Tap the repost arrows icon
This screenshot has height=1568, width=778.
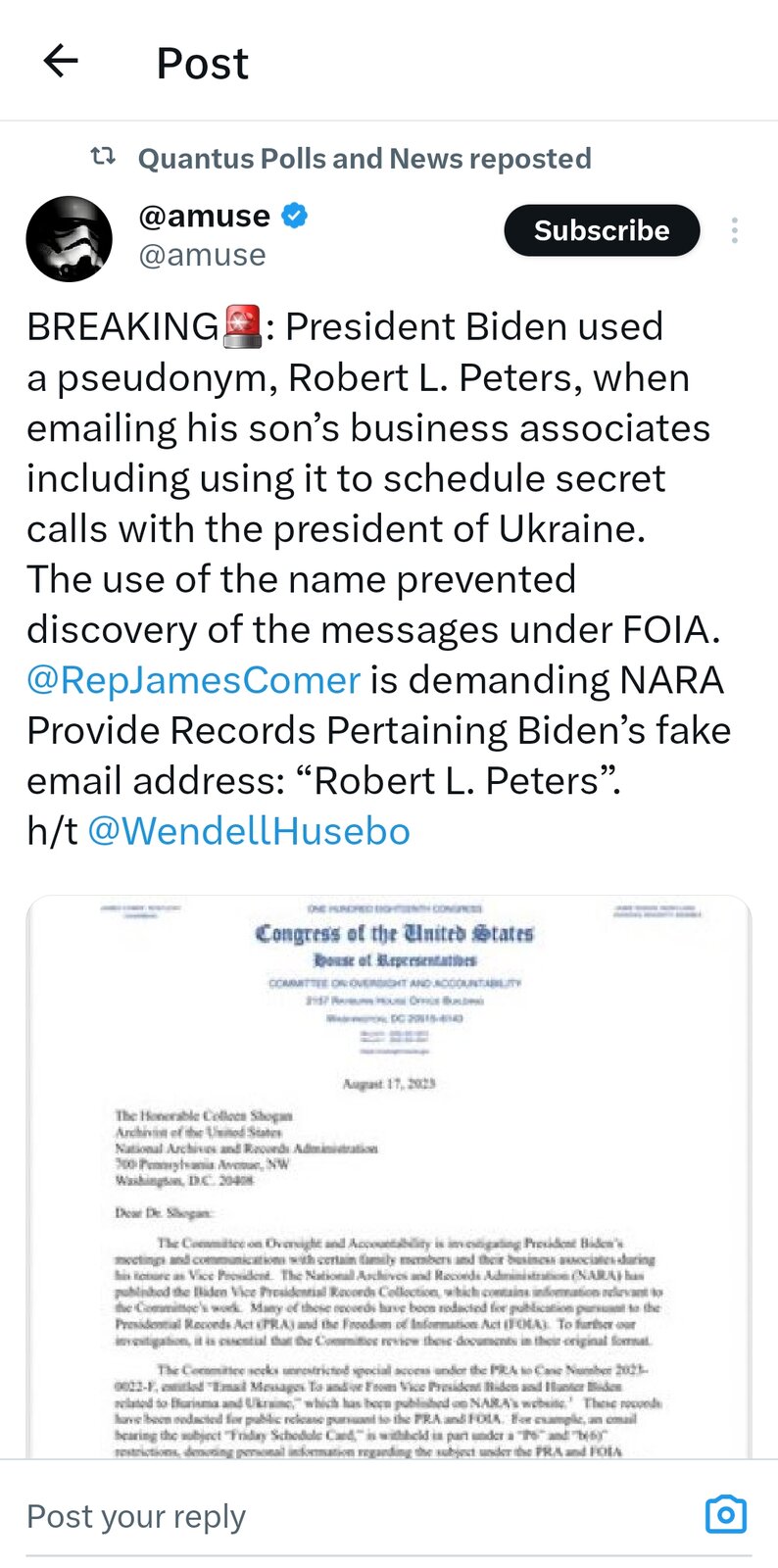coord(103,157)
